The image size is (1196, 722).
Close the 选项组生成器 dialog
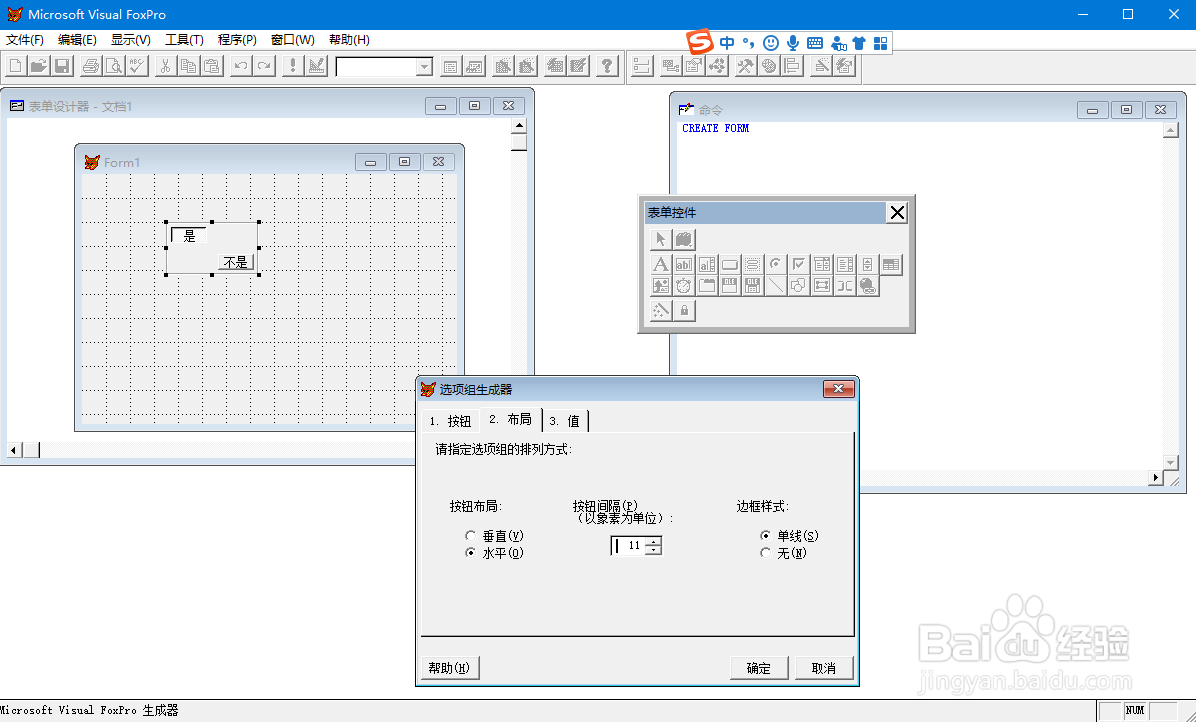coord(838,389)
